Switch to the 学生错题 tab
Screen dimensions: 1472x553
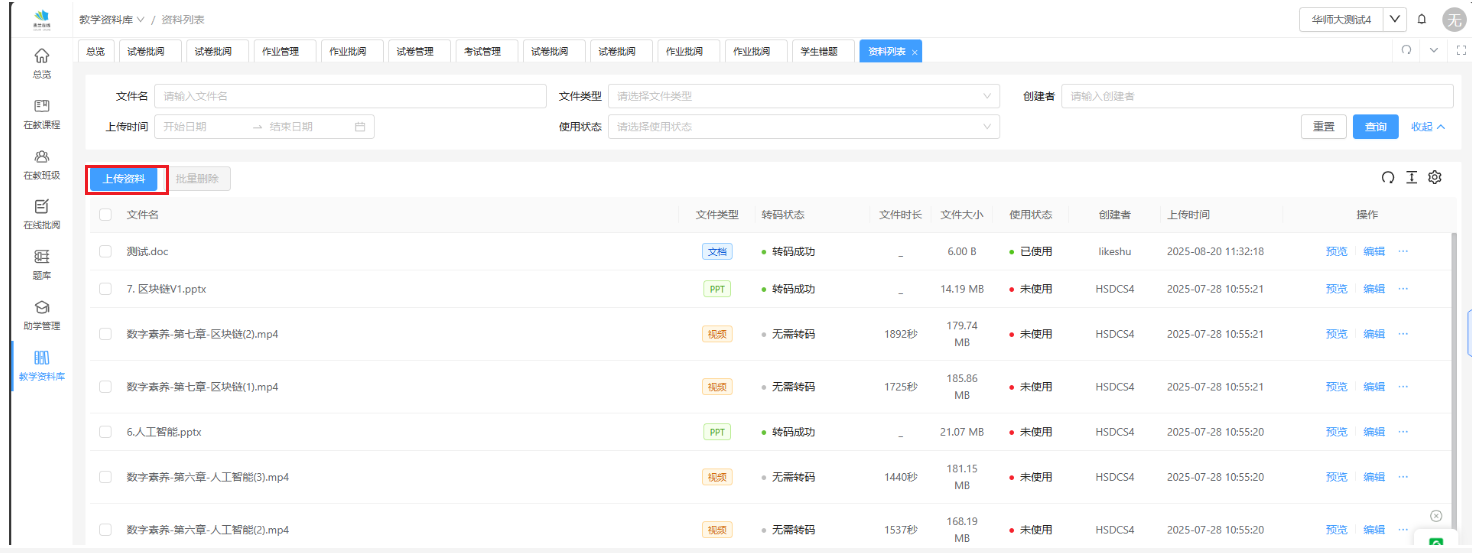point(819,51)
